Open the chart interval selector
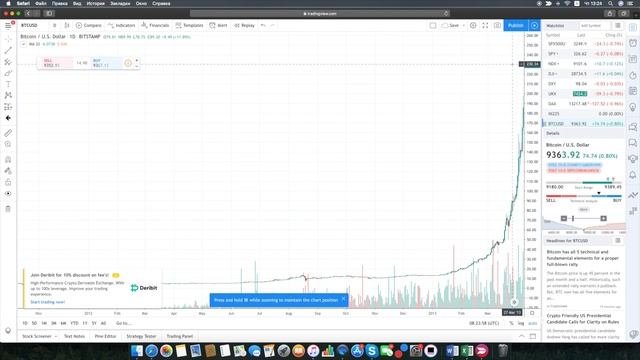The height and width of the screenshot is (360, 640). (x=54, y=25)
